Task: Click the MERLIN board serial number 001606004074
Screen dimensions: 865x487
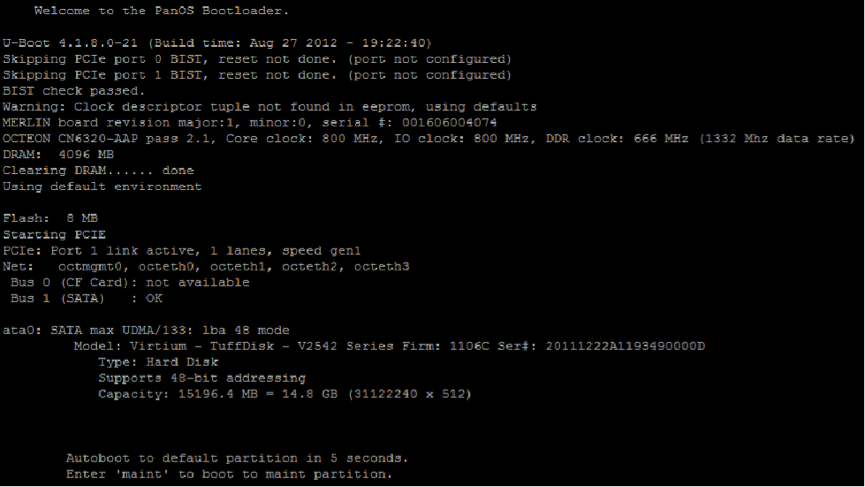Action: [449, 122]
